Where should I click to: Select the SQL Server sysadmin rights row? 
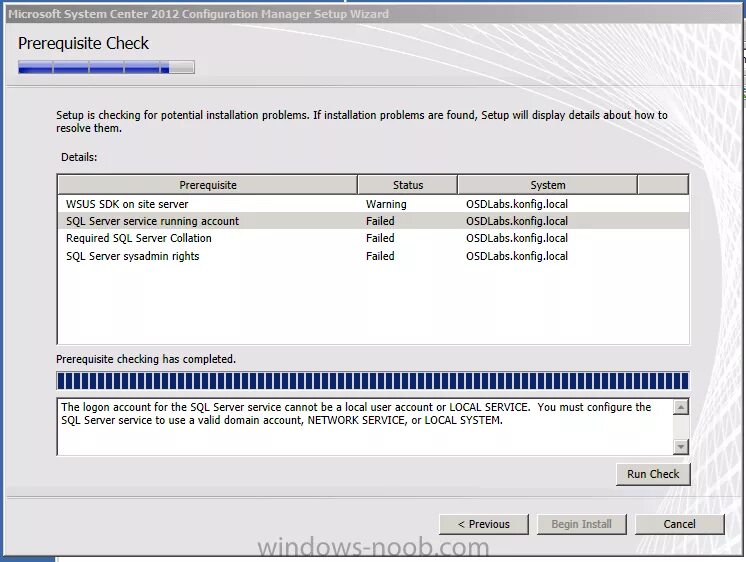click(x=373, y=256)
